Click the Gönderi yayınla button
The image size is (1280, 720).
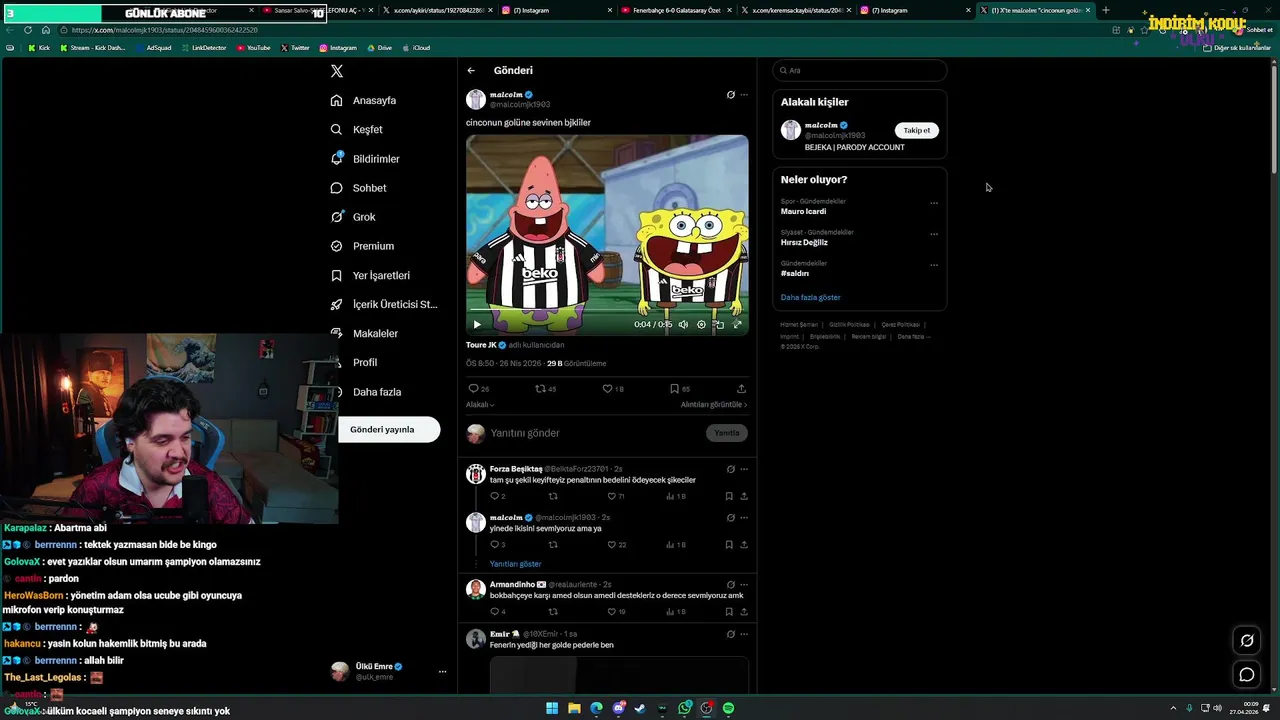389,429
